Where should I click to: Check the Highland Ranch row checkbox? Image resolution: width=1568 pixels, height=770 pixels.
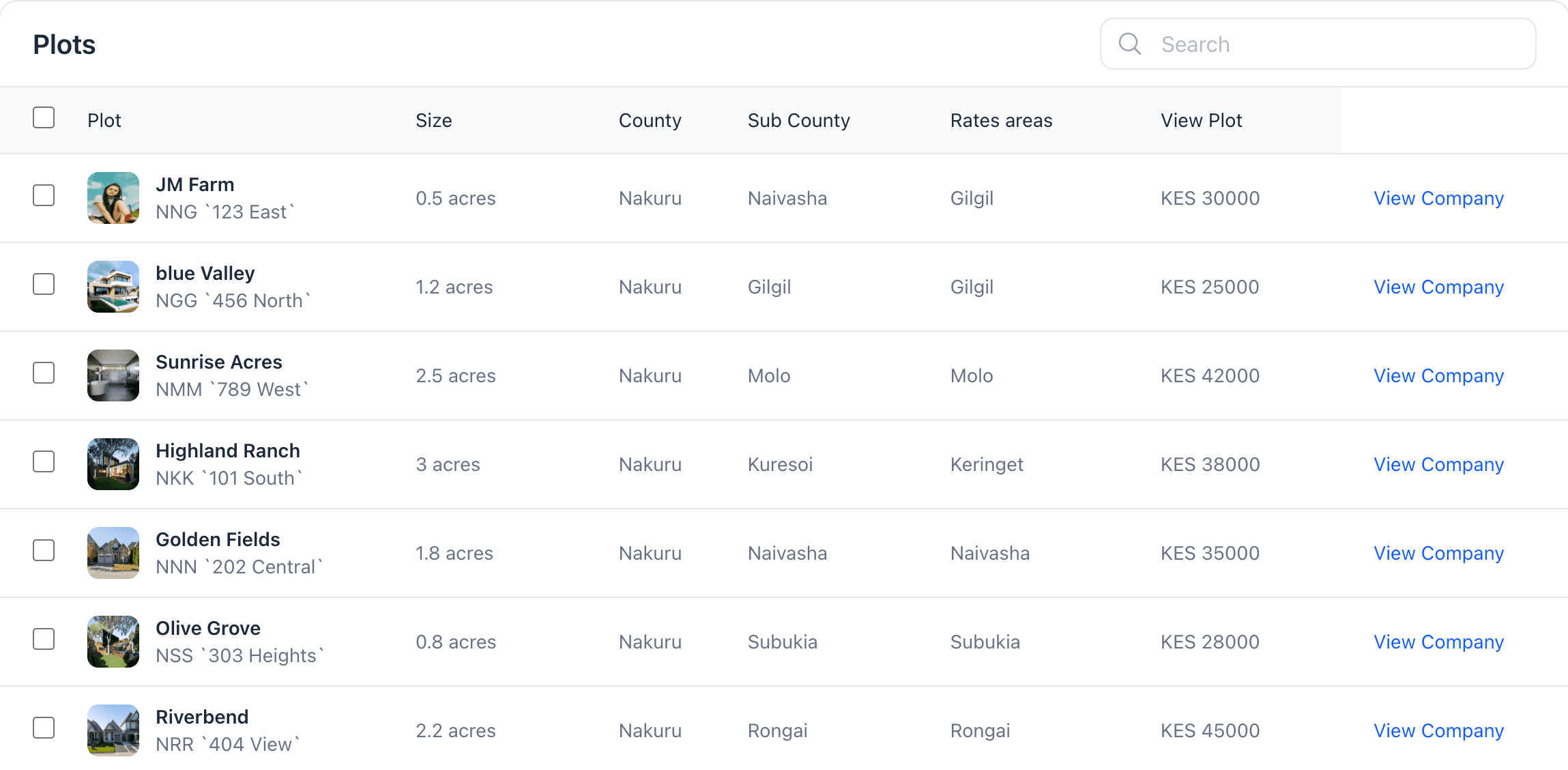(x=44, y=461)
